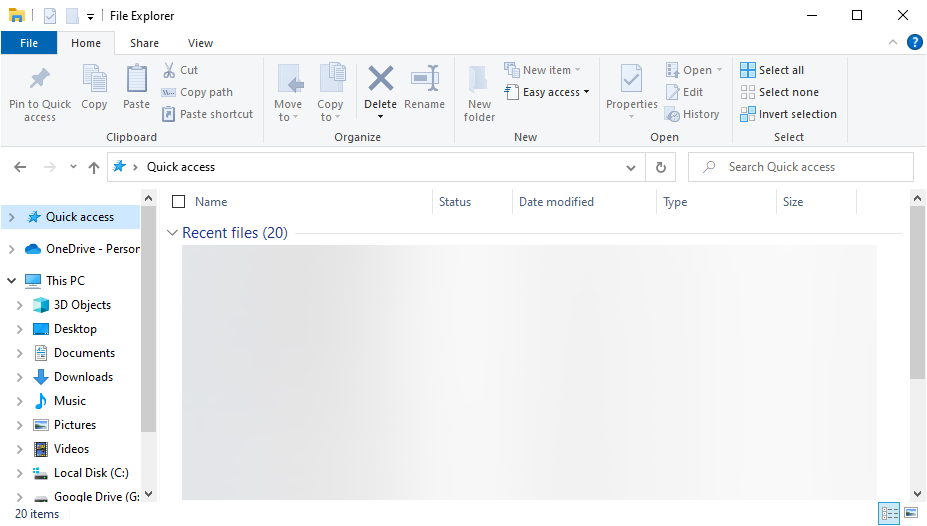Click the red X Delete icon
927x526 pixels.
(381, 79)
